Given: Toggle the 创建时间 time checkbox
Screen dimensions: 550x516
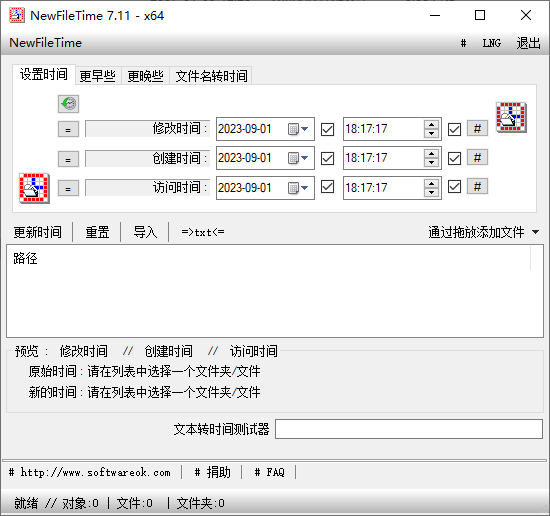Looking at the screenshot, I should 454,158.
